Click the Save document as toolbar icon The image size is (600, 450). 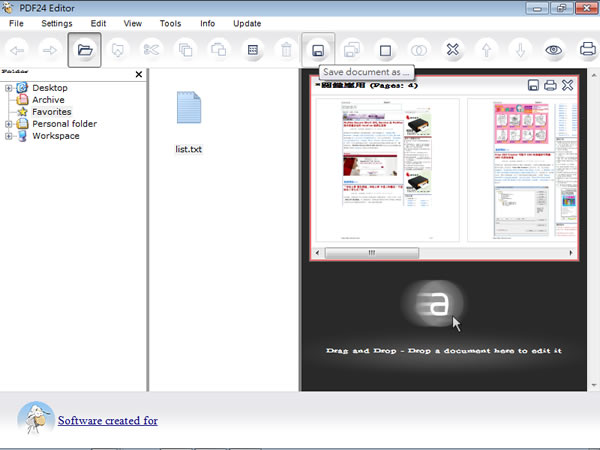318,49
